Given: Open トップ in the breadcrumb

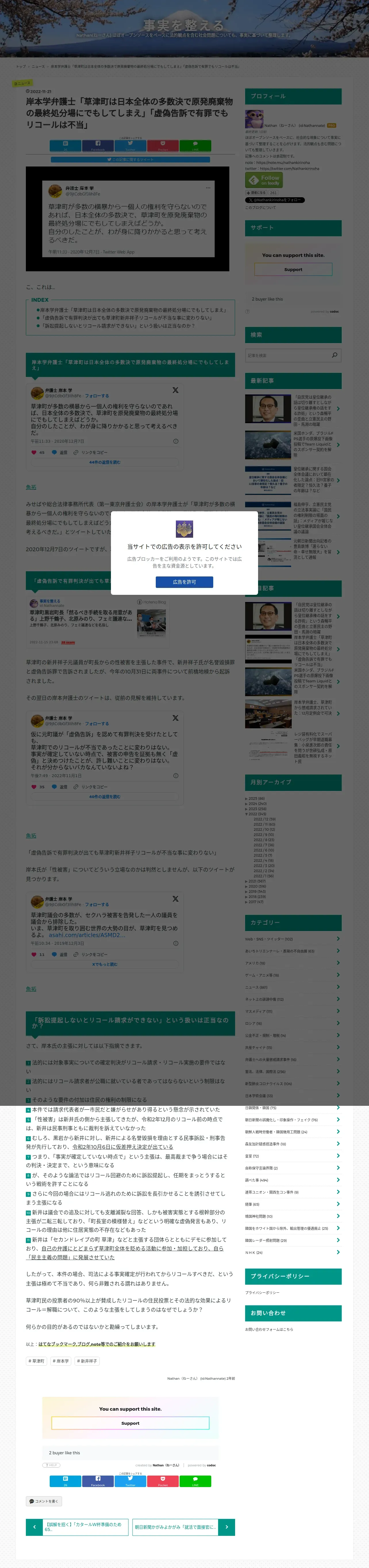Looking at the screenshot, I should [21, 66].
